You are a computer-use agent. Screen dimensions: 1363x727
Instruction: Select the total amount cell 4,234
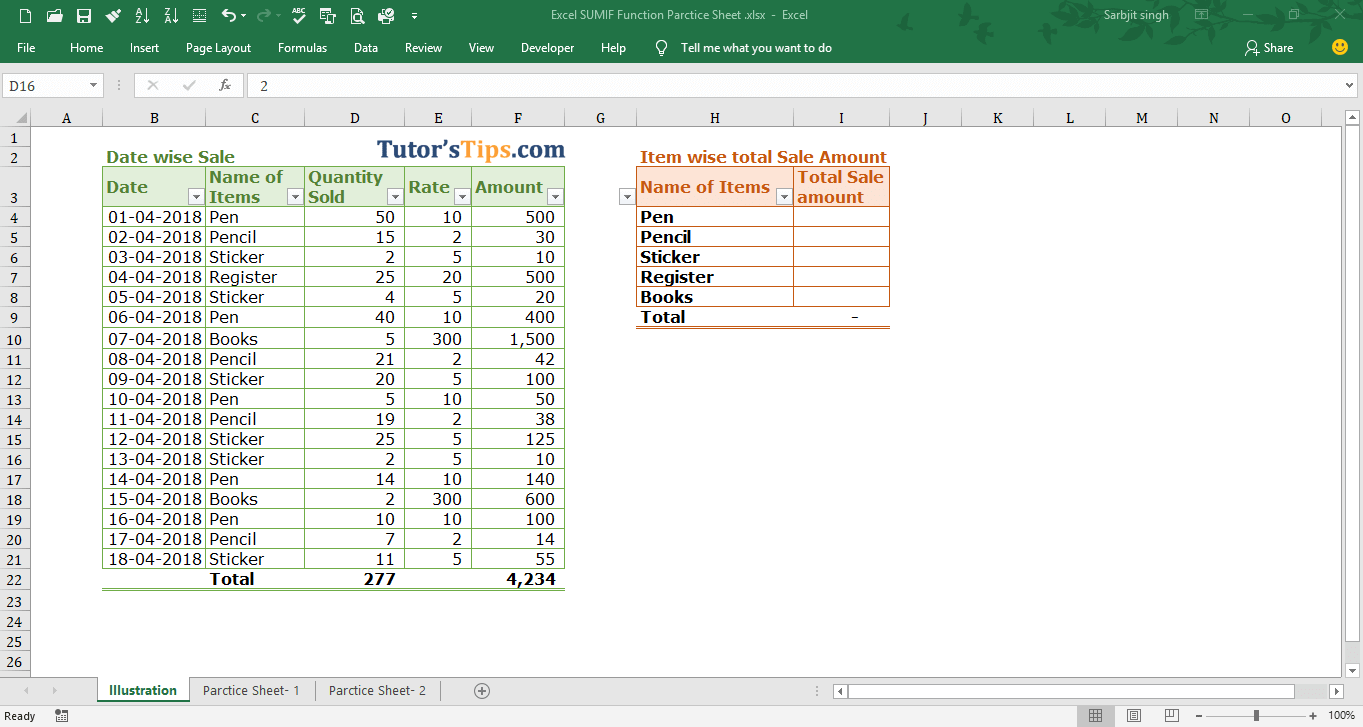[x=518, y=579]
